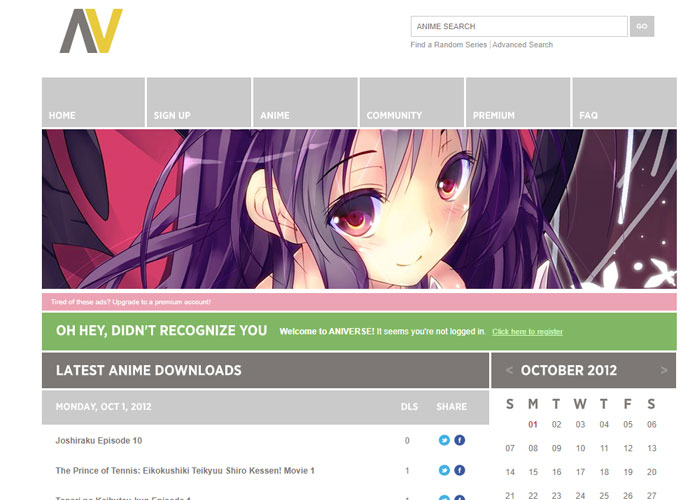Share Joshiraku Episode 10 on Twitter
Image resolution: width=700 pixels, height=500 pixels.
[444, 440]
